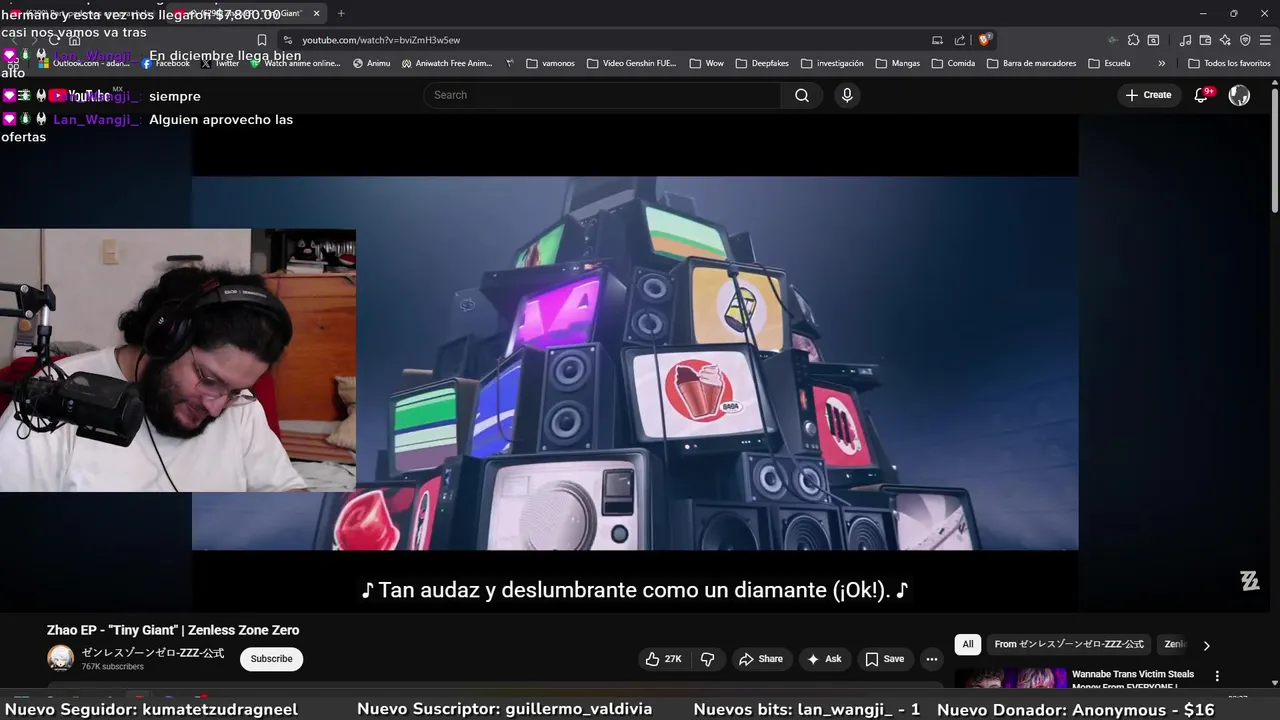Viewport: 1280px width, 720px height.
Task: Open the Aniwatch Free Anime bookmark
Action: point(447,63)
